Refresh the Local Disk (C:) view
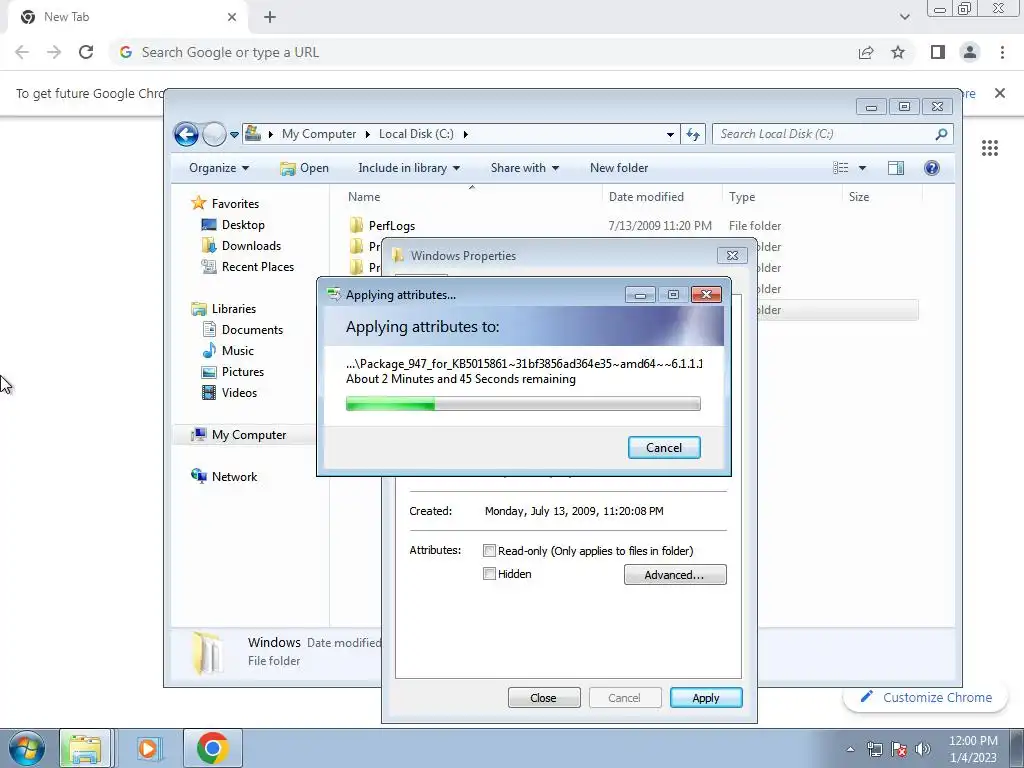Image resolution: width=1024 pixels, height=768 pixels. tap(693, 135)
